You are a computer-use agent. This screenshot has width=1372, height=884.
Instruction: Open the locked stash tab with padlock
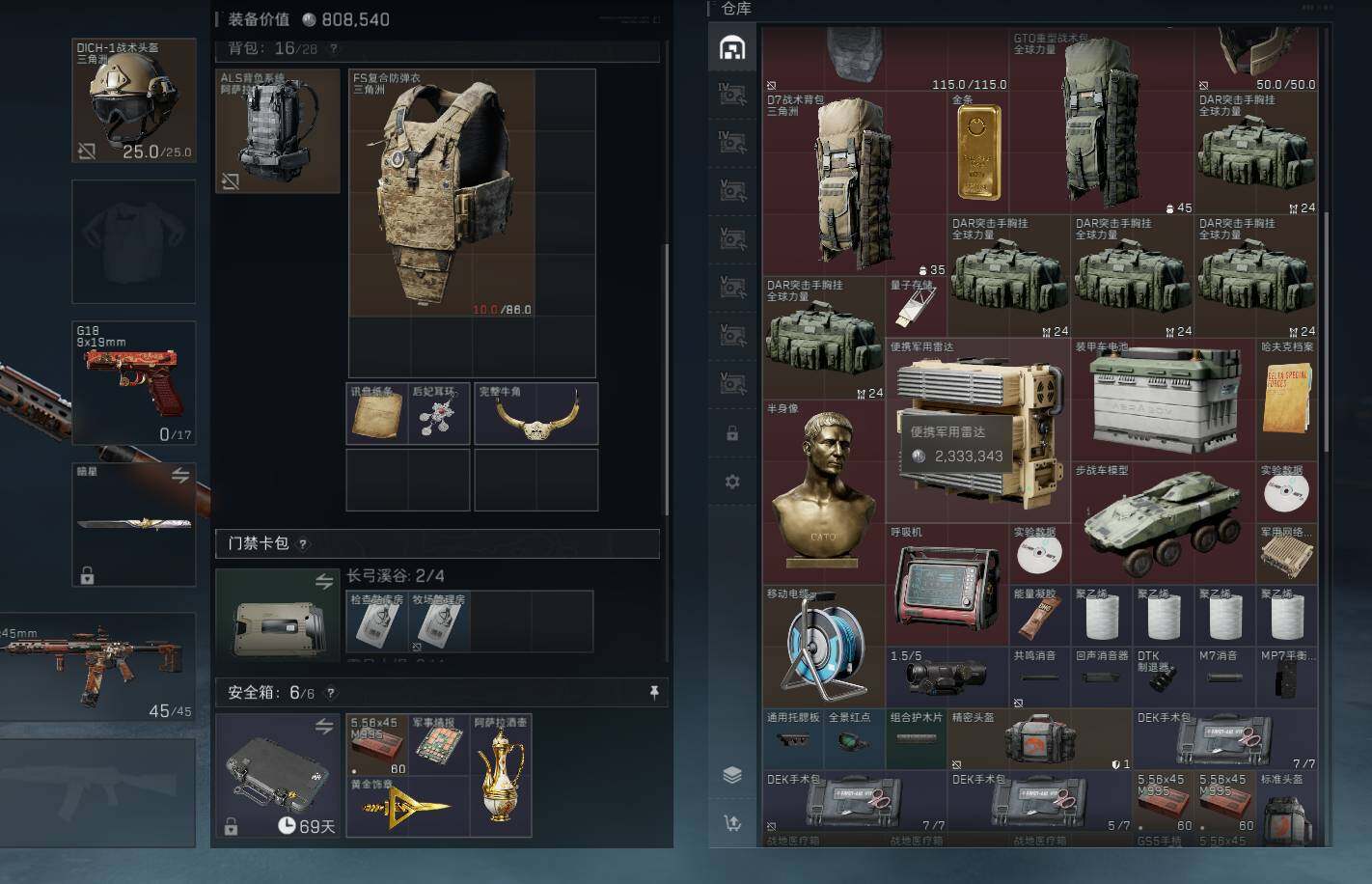[x=732, y=433]
